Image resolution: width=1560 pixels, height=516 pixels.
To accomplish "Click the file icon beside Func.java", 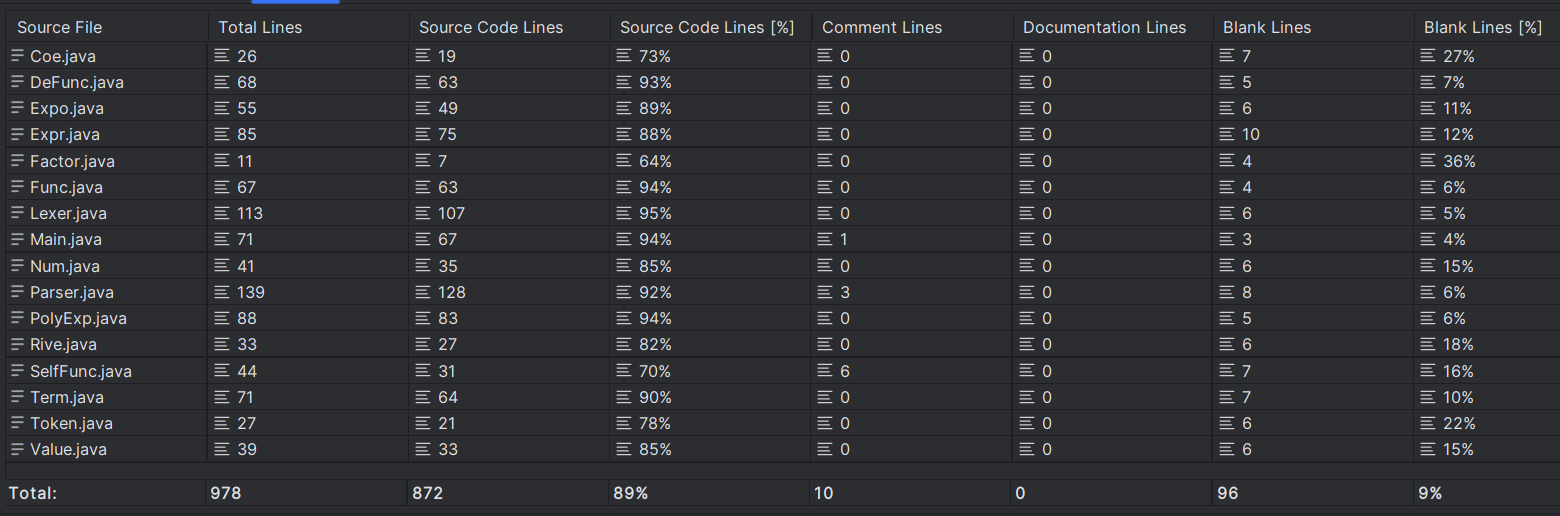I will pyautogui.click(x=17, y=187).
